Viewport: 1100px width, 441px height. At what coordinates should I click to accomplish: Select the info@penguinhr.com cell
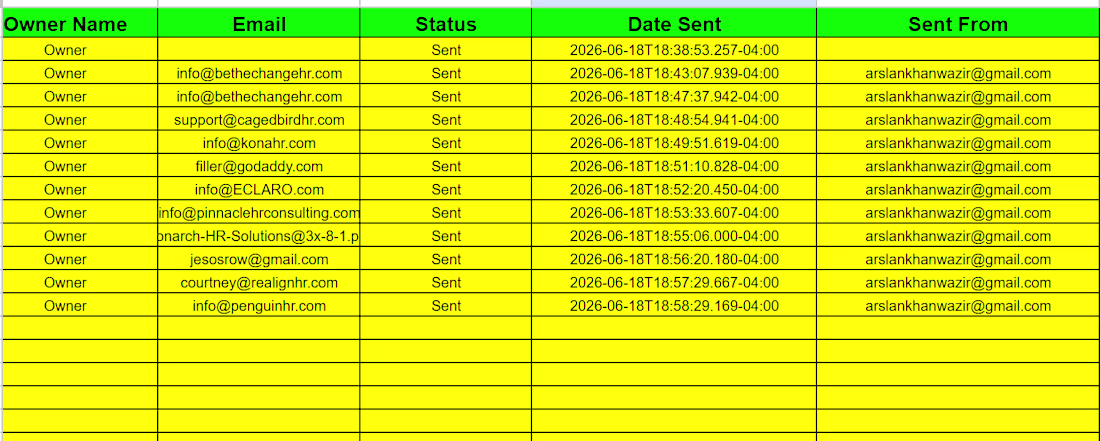(x=259, y=306)
